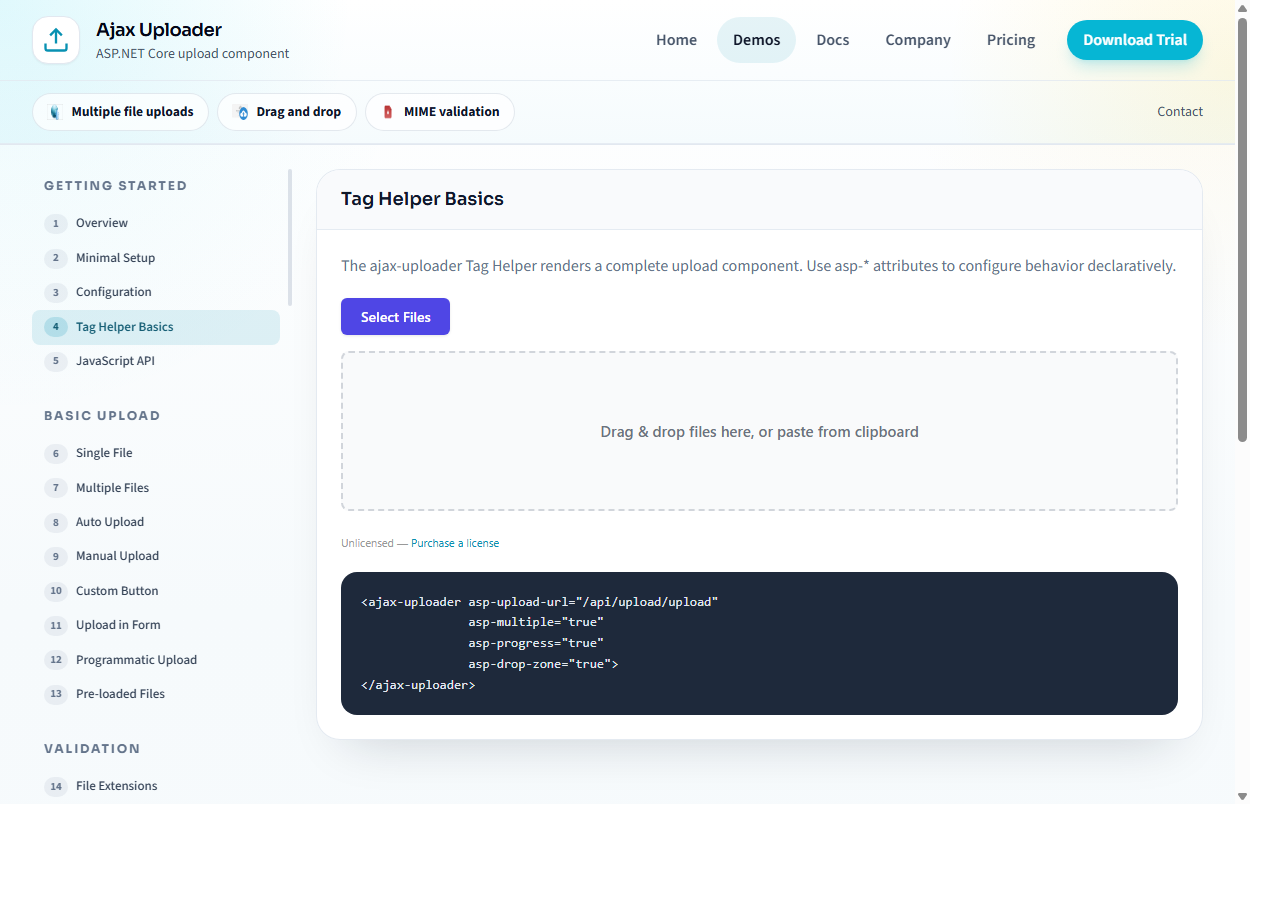Click the BASIC UPLOAD section heading

click(102, 416)
